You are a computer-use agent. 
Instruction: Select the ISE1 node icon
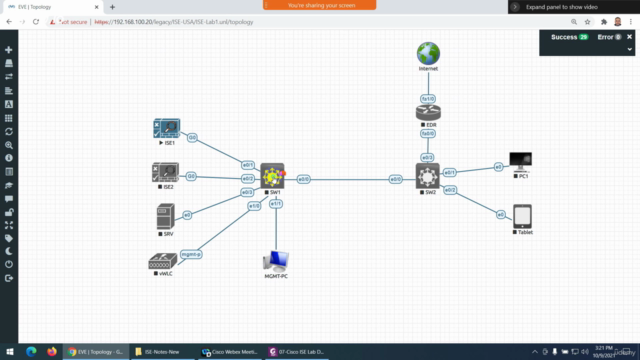(167, 128)
